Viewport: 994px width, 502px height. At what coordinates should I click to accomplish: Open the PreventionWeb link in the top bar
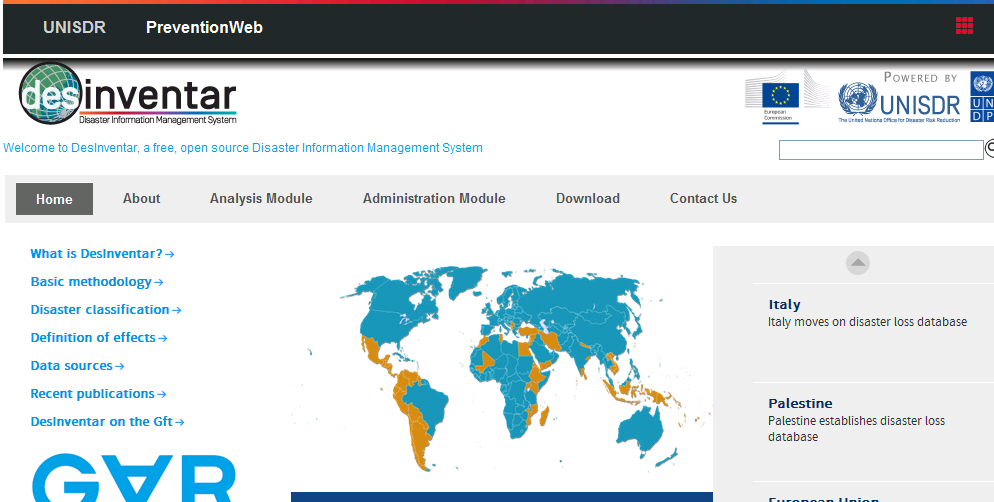(x=204, y=27)
